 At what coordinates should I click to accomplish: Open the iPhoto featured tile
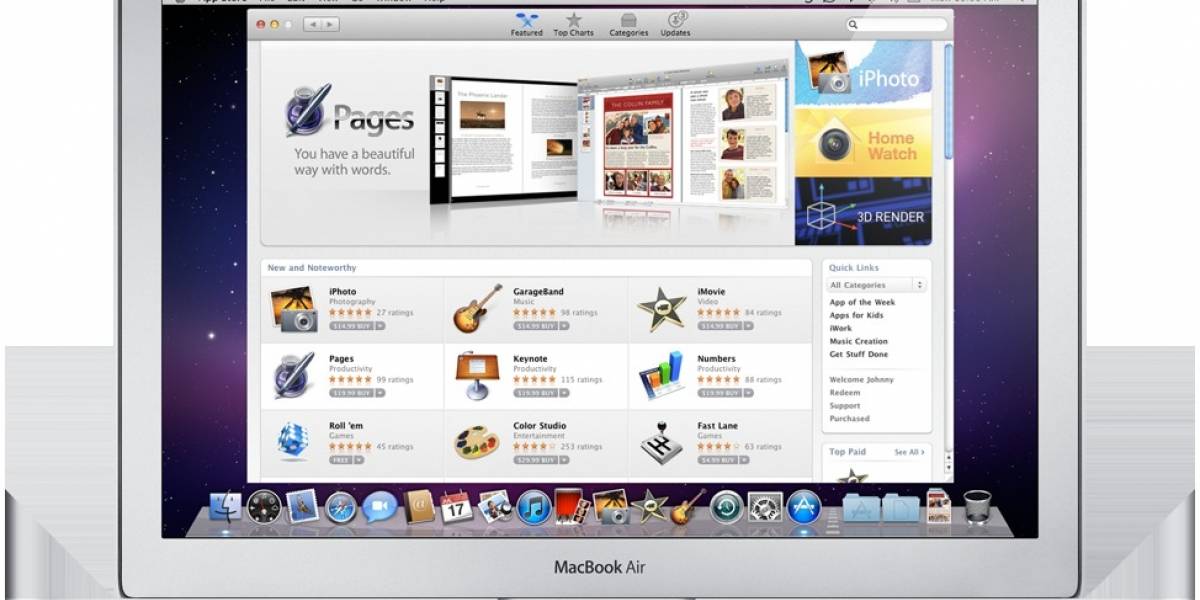tap(863, 75)
